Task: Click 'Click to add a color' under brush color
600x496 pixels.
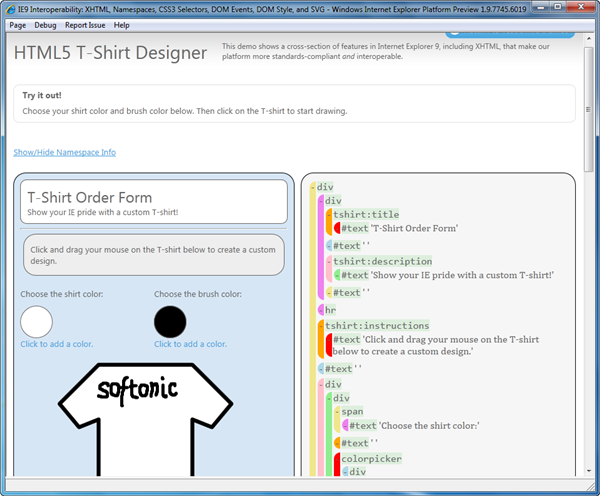Action: 190,344
